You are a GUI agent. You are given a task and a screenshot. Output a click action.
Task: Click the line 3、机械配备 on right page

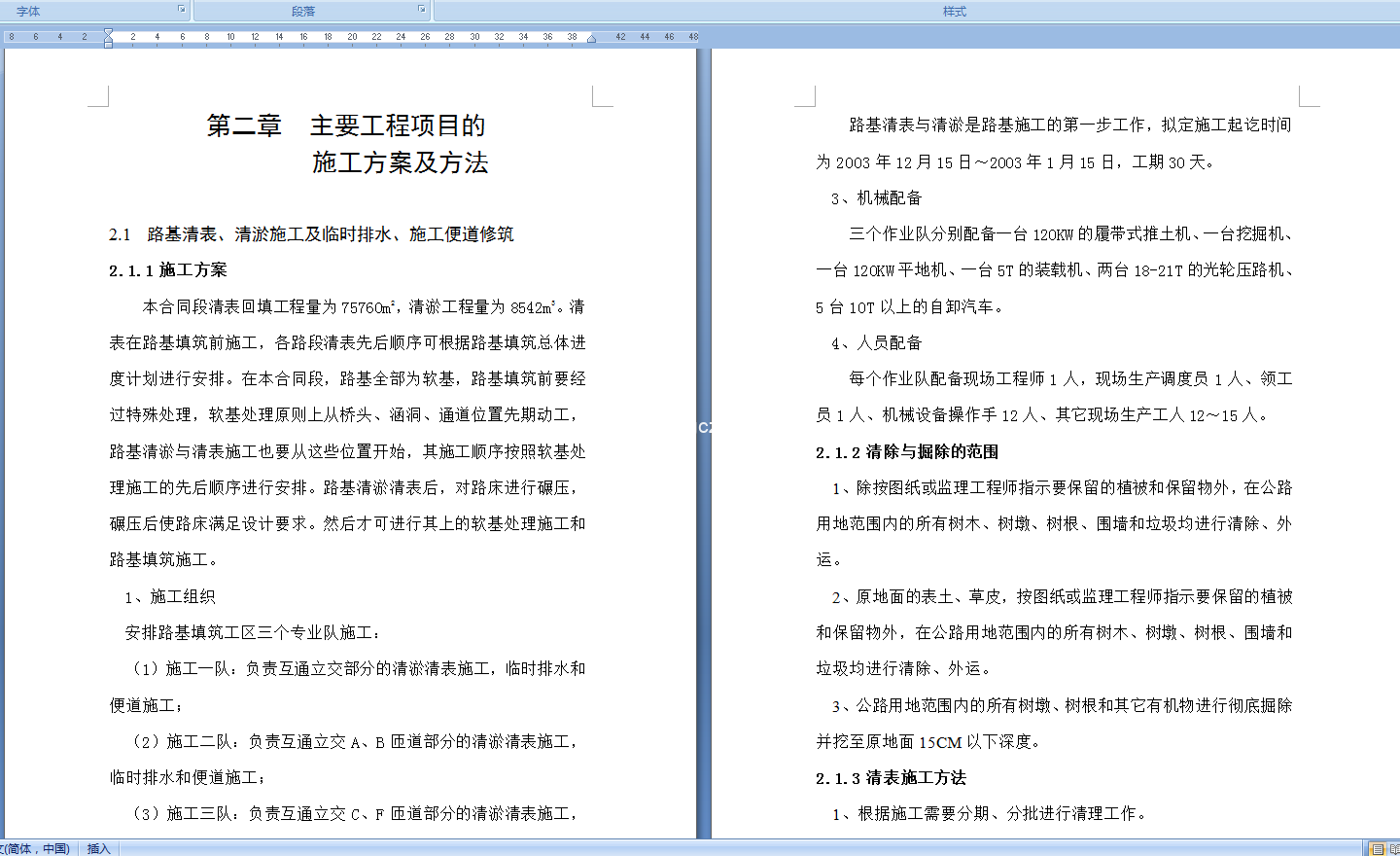point(876,198)
